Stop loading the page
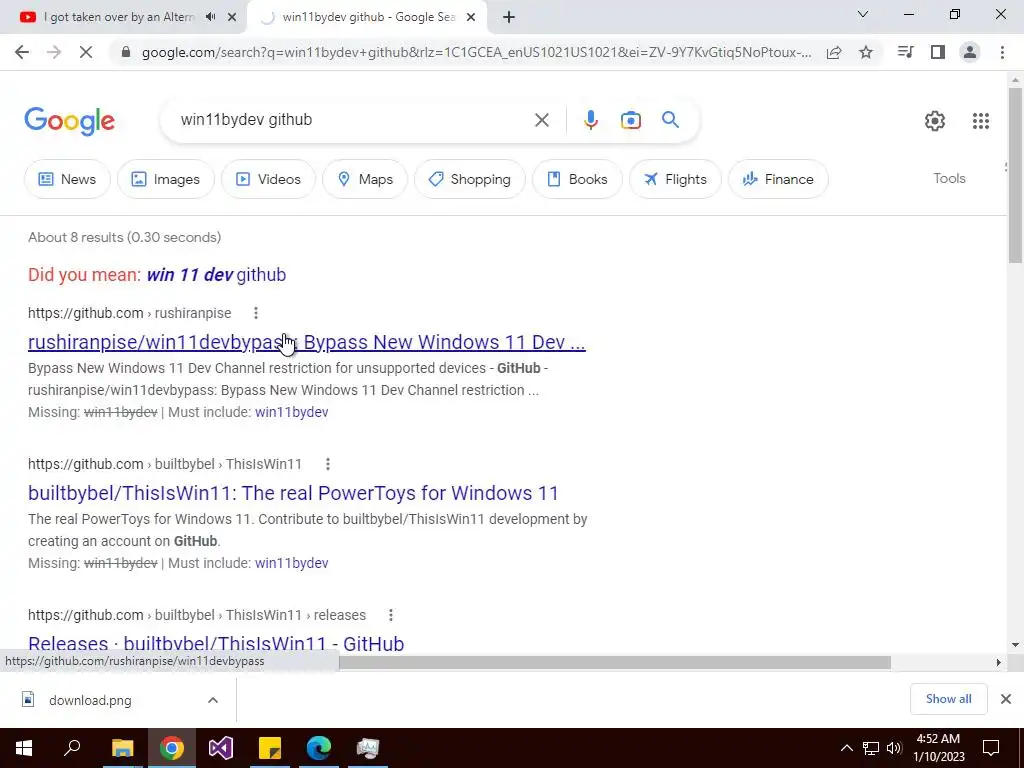The image size is (1024, 768). 86,52
